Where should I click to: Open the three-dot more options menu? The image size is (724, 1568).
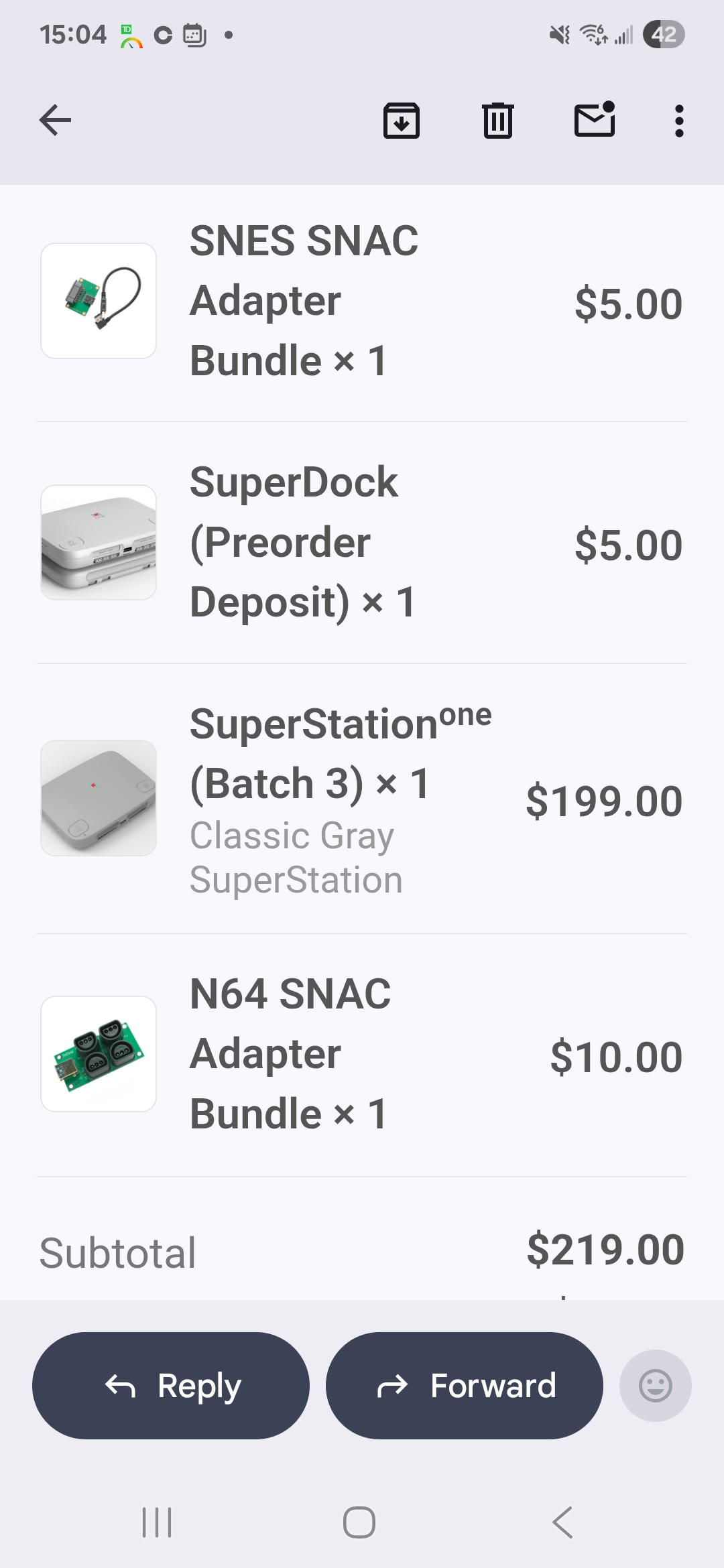[679, 121]
